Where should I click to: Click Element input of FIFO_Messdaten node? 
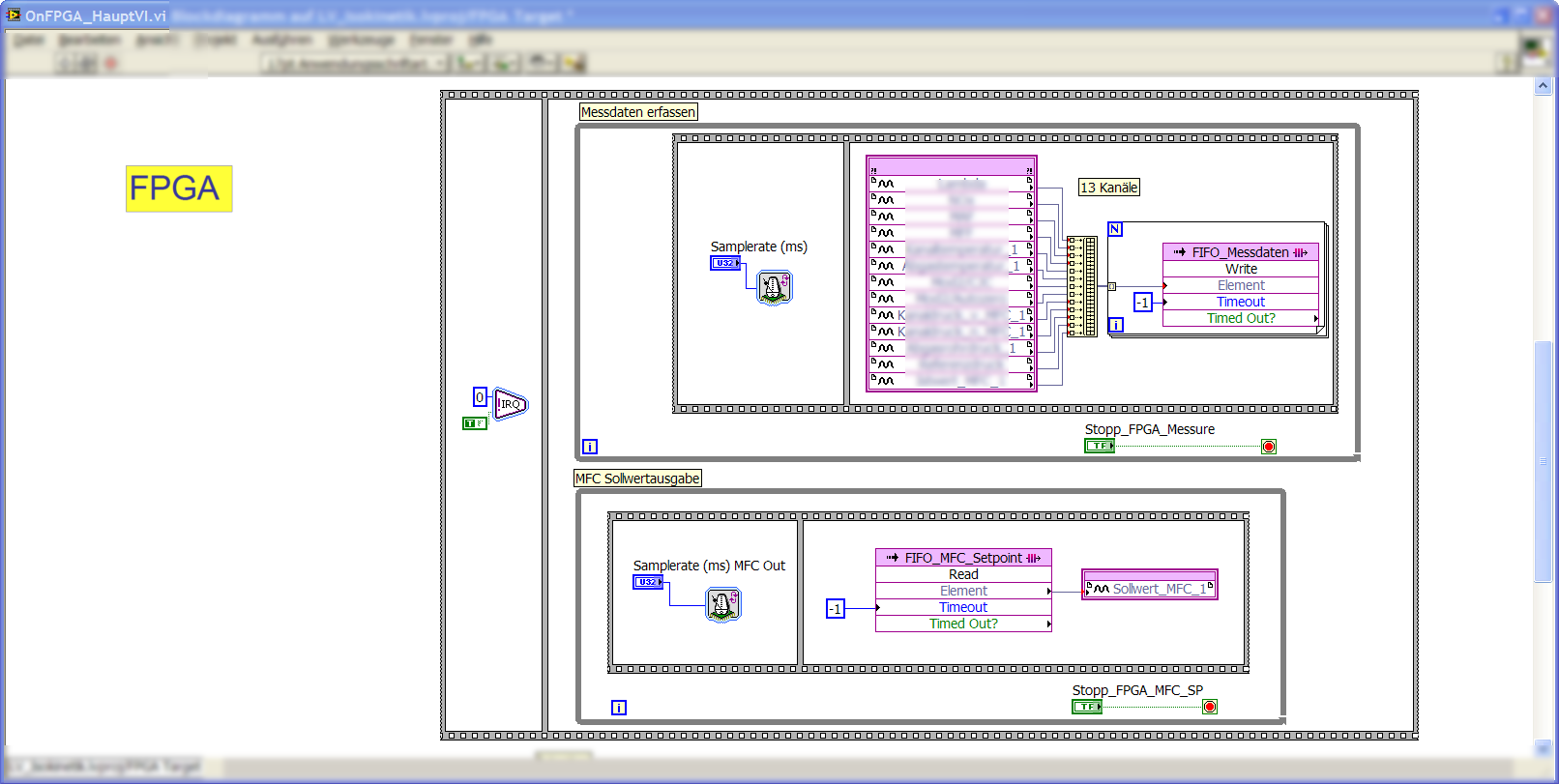pyautogui.click(x=1241, y=285)
